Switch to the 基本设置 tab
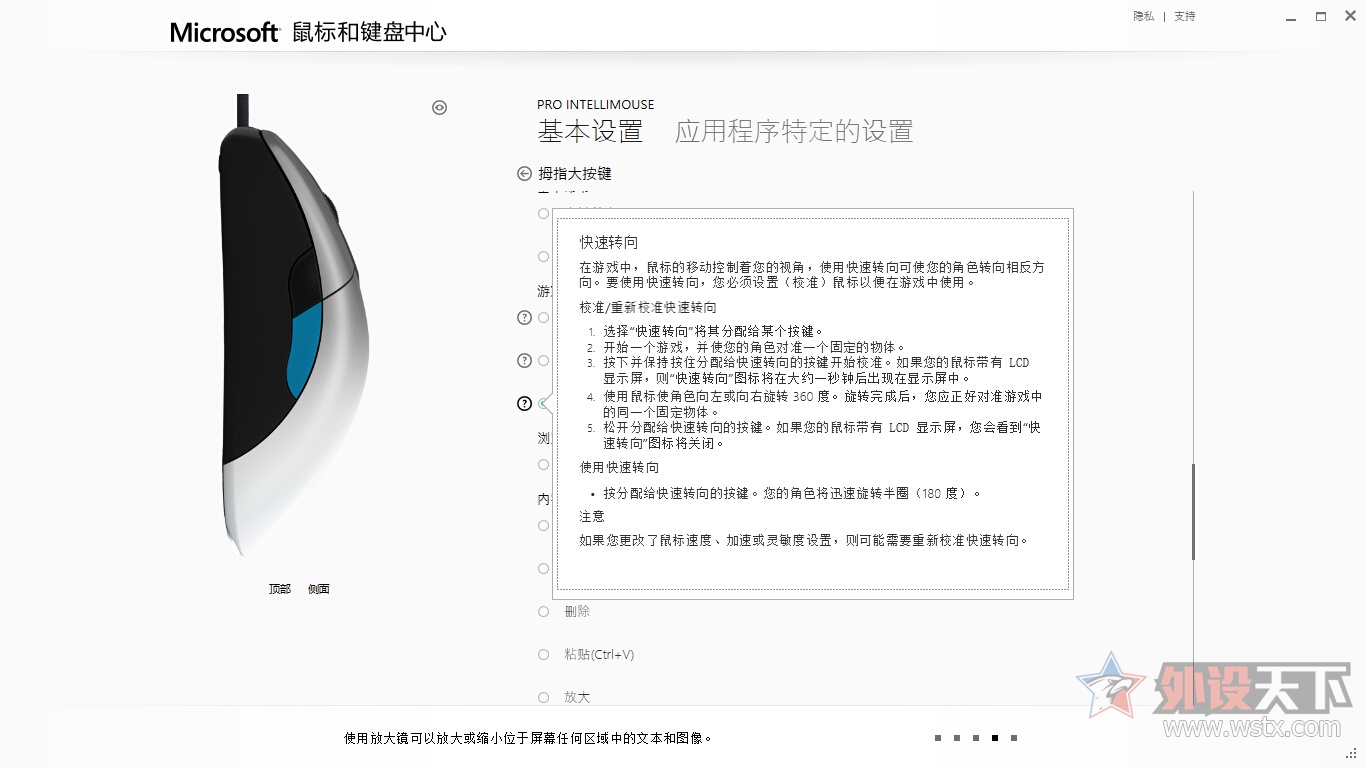The width and height of the screenshot is (1366, 768). [x=590, y=131]
